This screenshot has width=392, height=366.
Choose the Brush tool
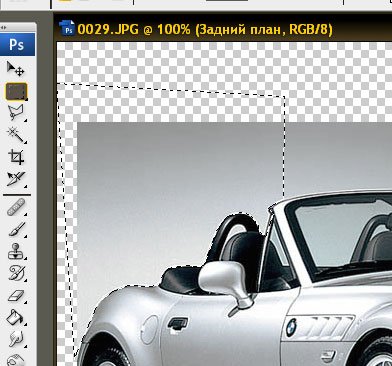tap(16, 229)
